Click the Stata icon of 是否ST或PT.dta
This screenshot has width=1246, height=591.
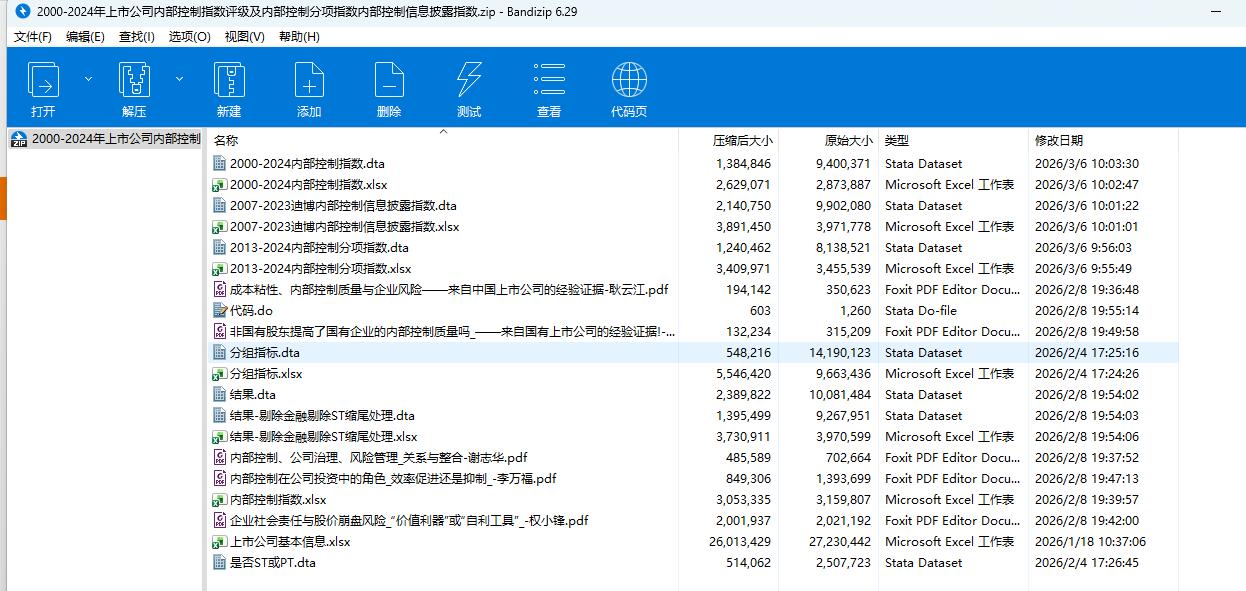pos(220,562)
